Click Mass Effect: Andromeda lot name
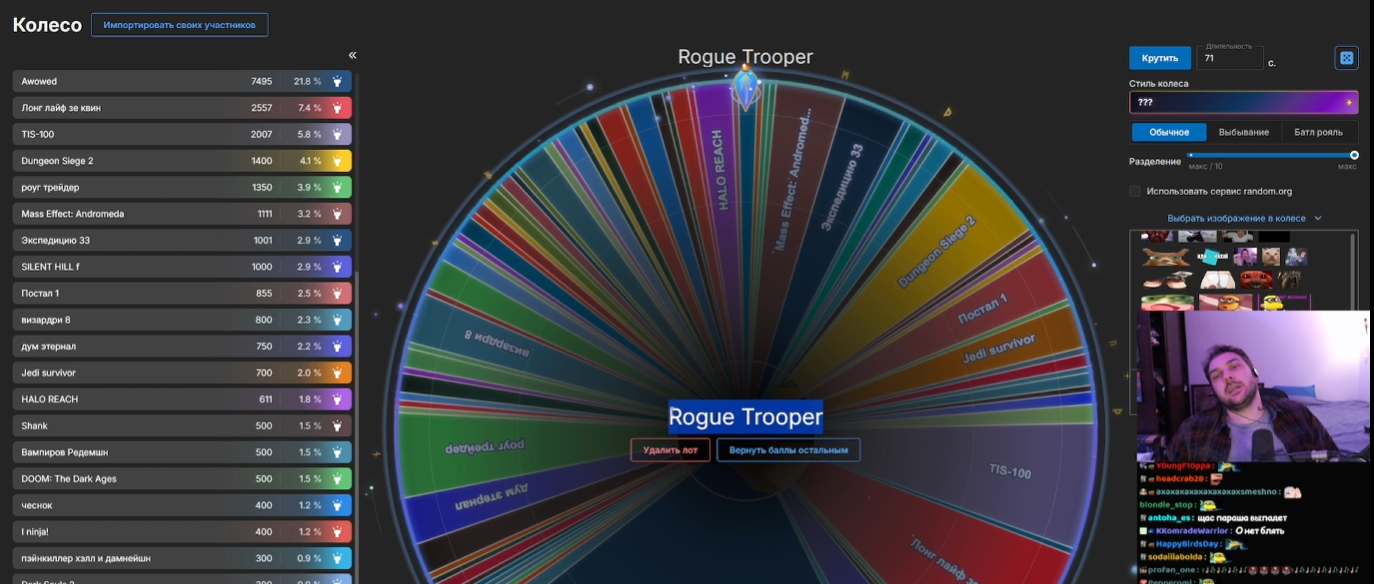The image size is (1374, 584). [x=72, y=213]
